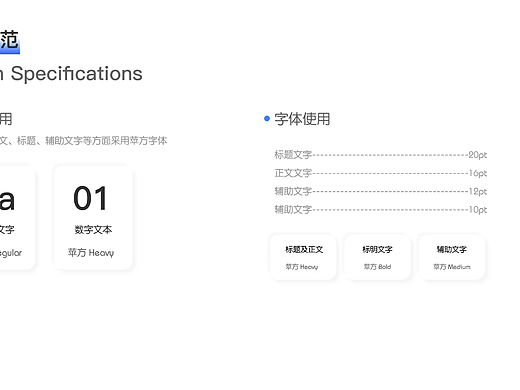Image resolution: width=520 pixels, height=390 pixels.
Task: Click the 10pt value
Action: (x=478, y=210)
